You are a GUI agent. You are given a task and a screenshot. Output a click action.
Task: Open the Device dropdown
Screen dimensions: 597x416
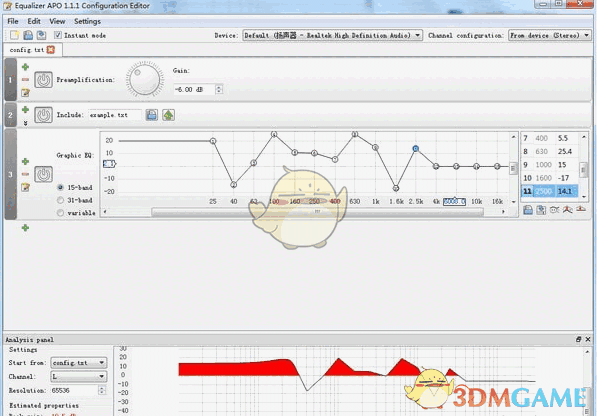pyautogui.click(x=332, y=35)
